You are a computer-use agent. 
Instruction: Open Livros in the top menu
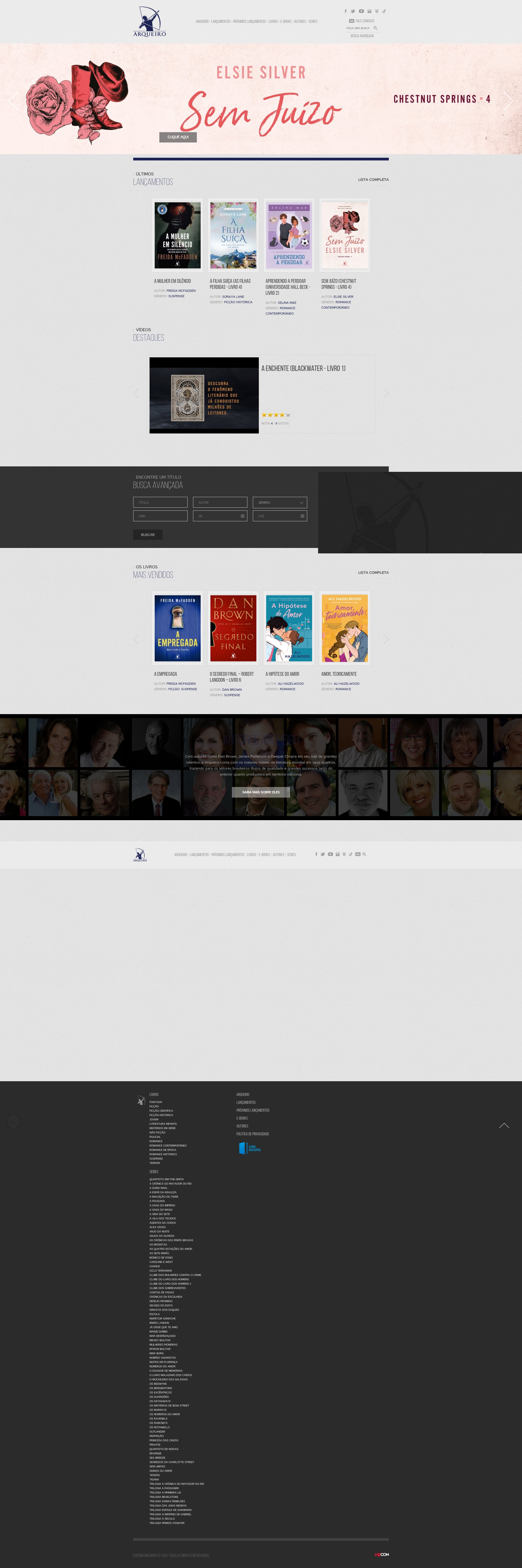click(273, 21)
